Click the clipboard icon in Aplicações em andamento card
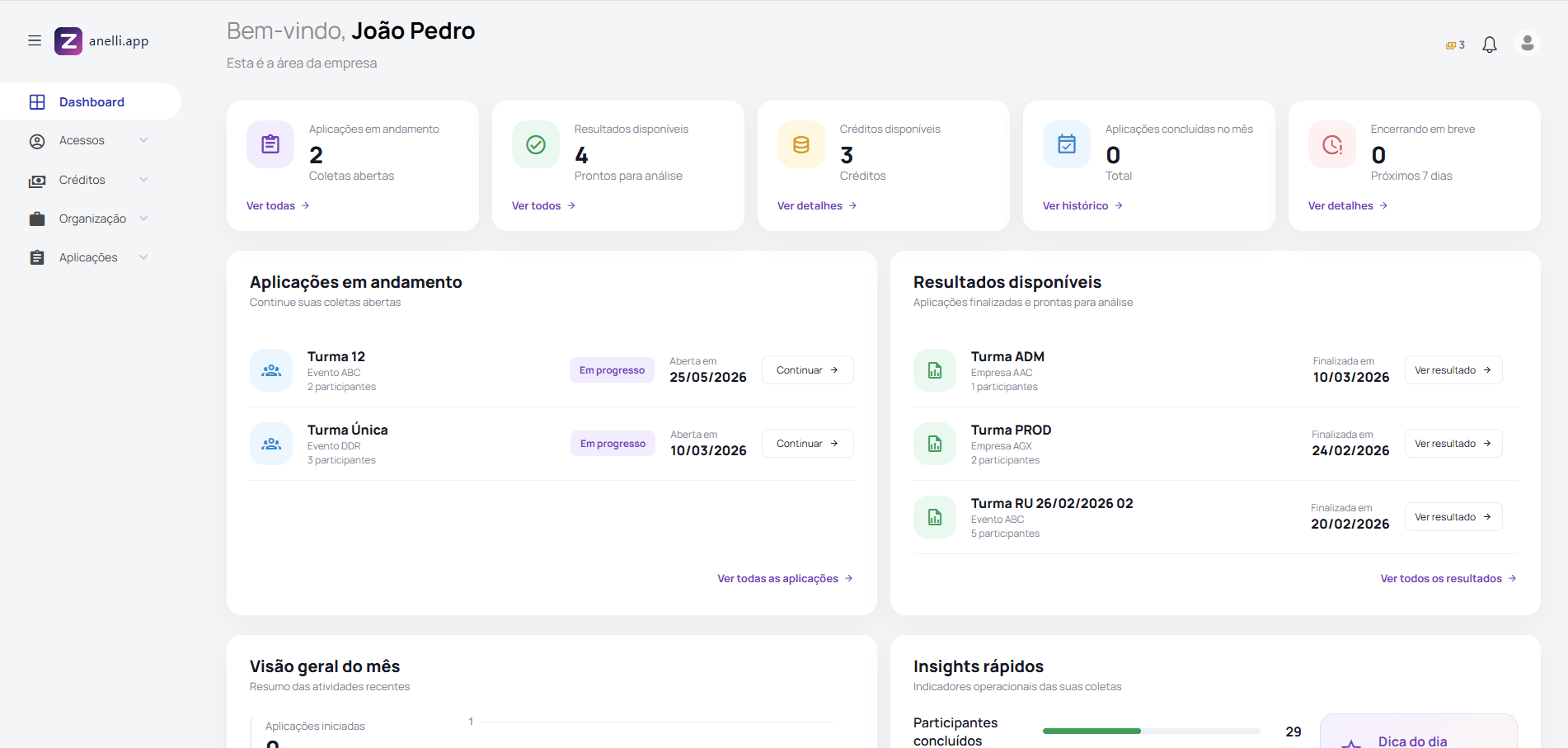The width and height of the screenshot is (1568, 748). 270,144
